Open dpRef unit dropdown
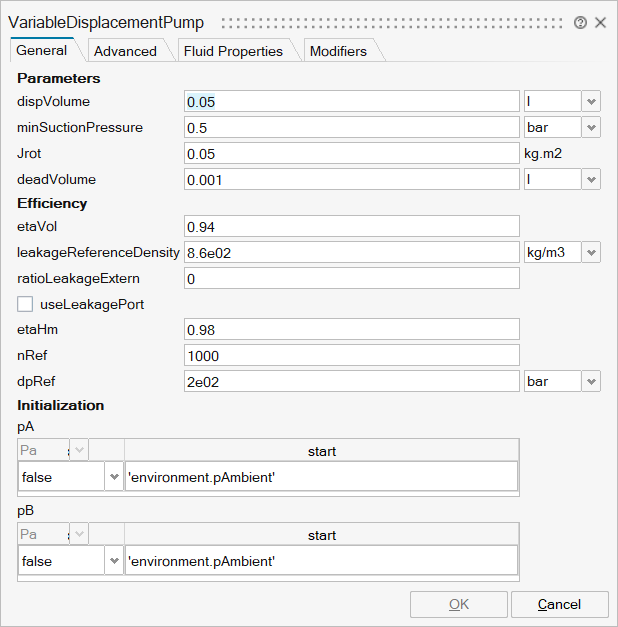The height and width of the screenshot is (627, 618). (x=591, y=381)
